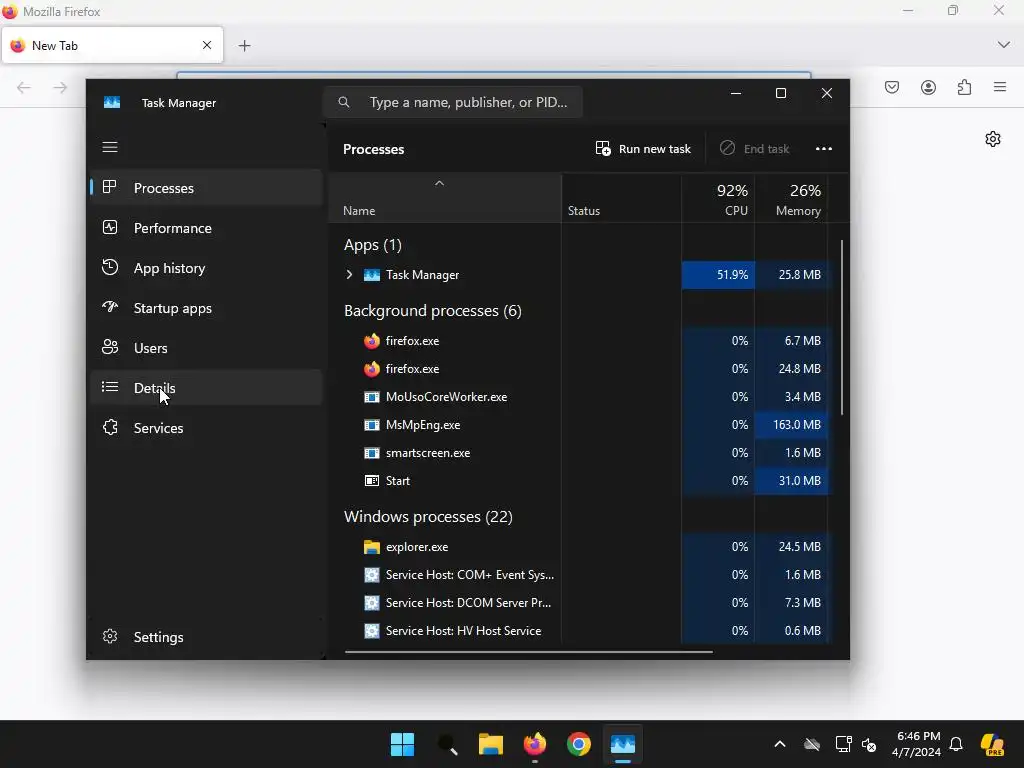Select Service Host: DCOM Server Process row

pyautogui.click(x=579, y=603)
